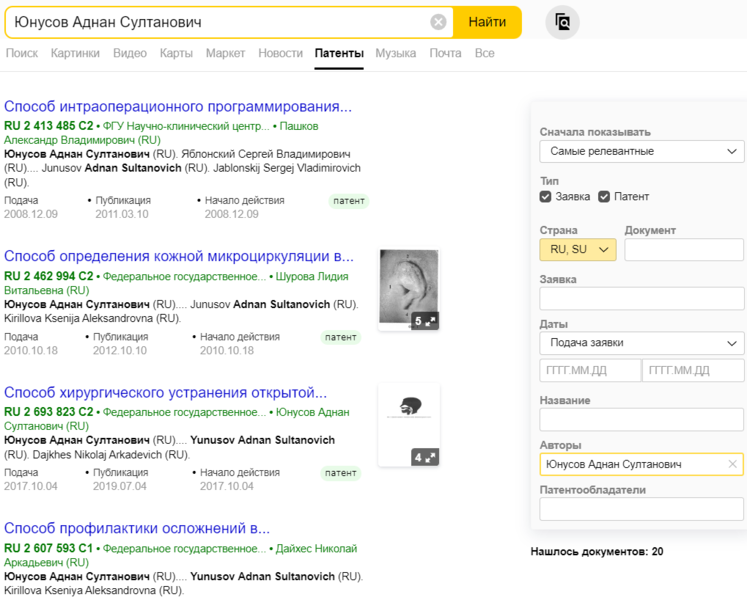Click the image search icon beside Найти

pos(563,22)
